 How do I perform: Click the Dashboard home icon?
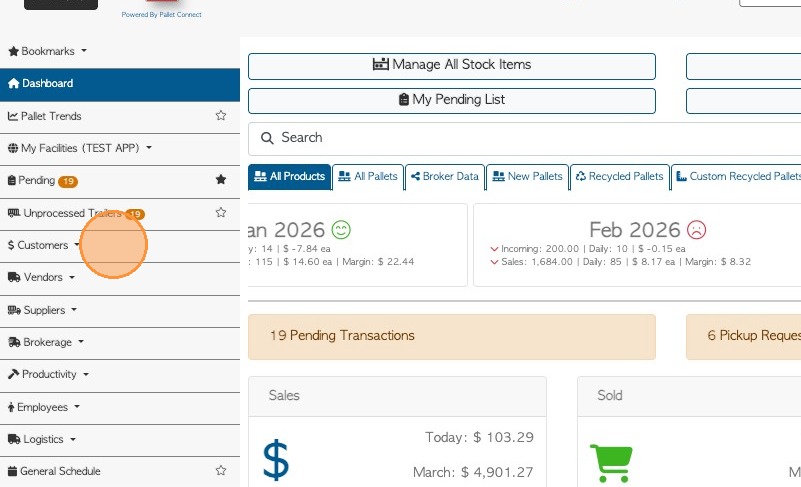pos(13,84)
